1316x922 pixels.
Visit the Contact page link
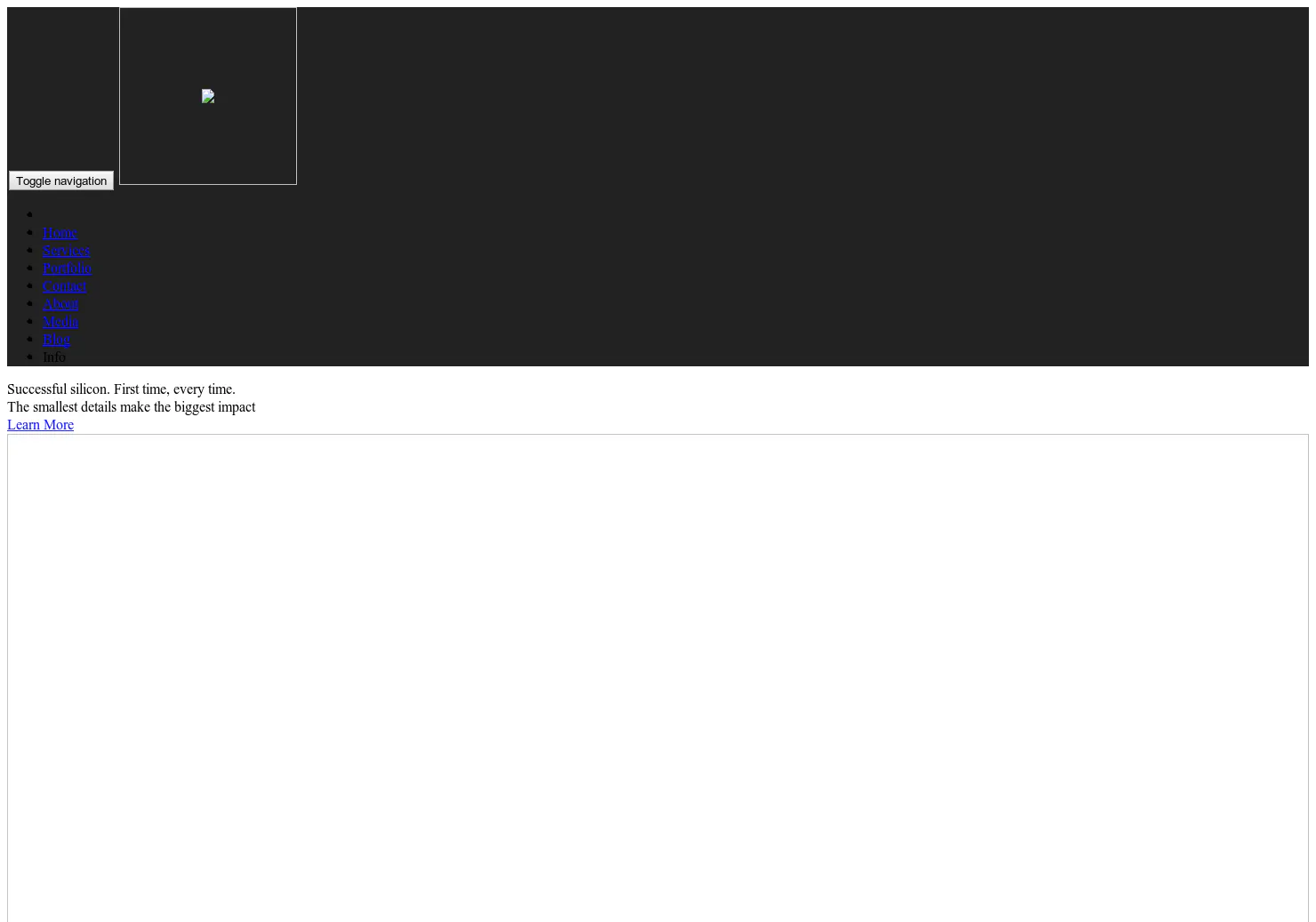pos(64,285)
